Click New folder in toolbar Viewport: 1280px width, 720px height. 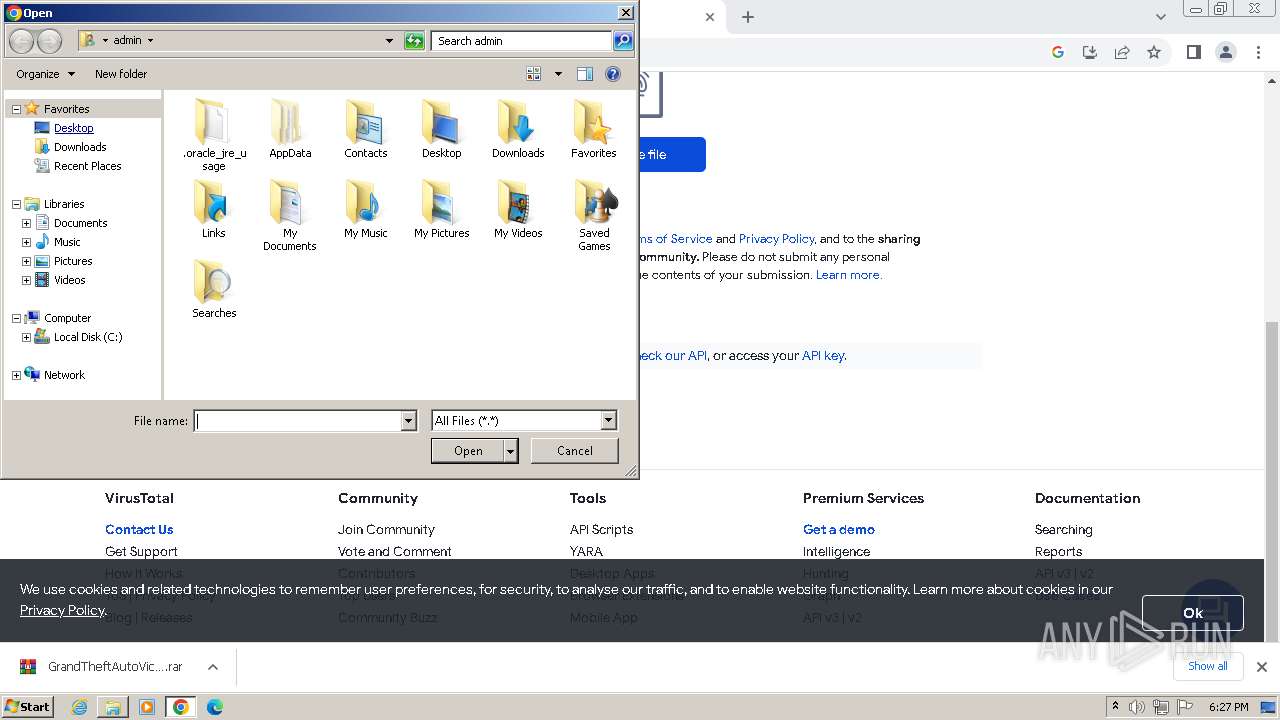[121, 74]
